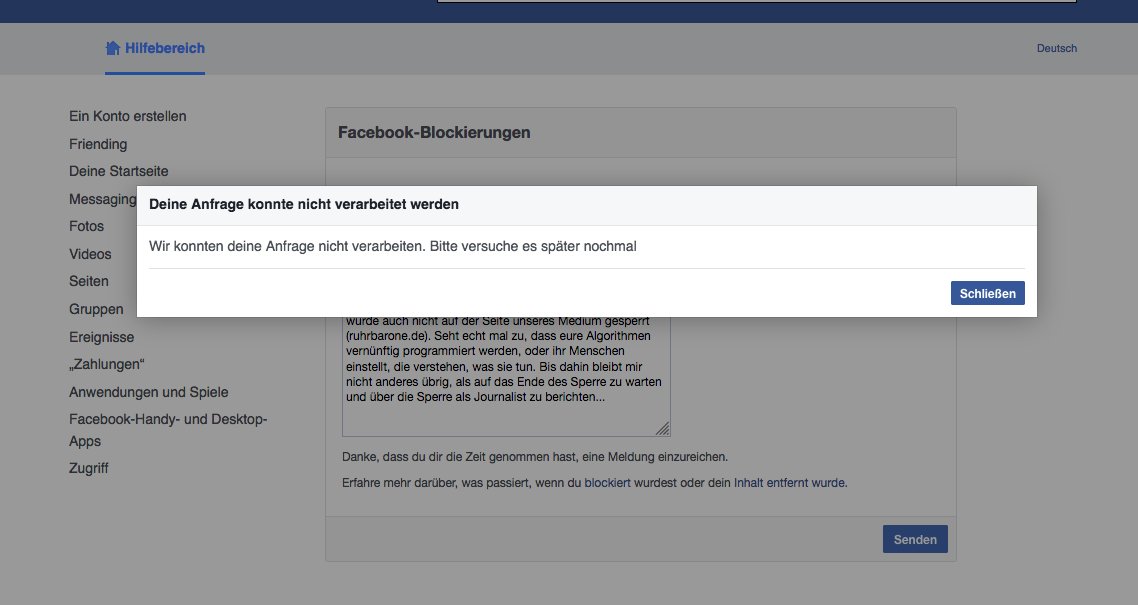Select Seiten in the sidebar

pos(88,281)
